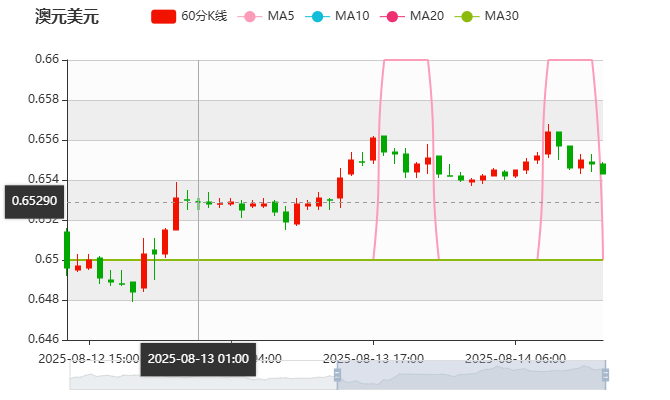The height and width of the screenshot is (400, 670).
Task: Hide the MA10 series via its label
Action: click(x=351, y=17)
